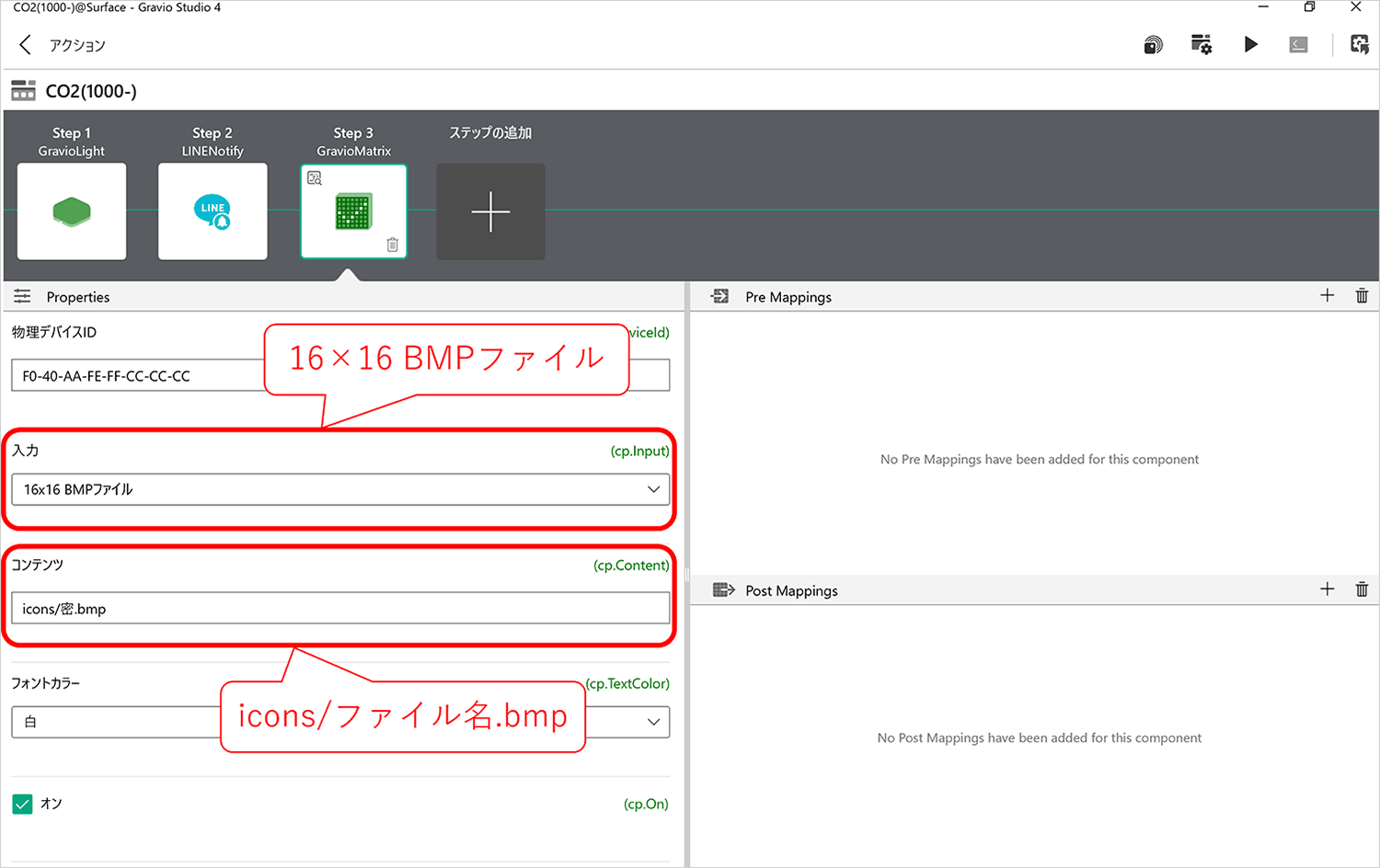
Task: Delete Post Mappings with trash icon
Action: (x=1362, y=588)
